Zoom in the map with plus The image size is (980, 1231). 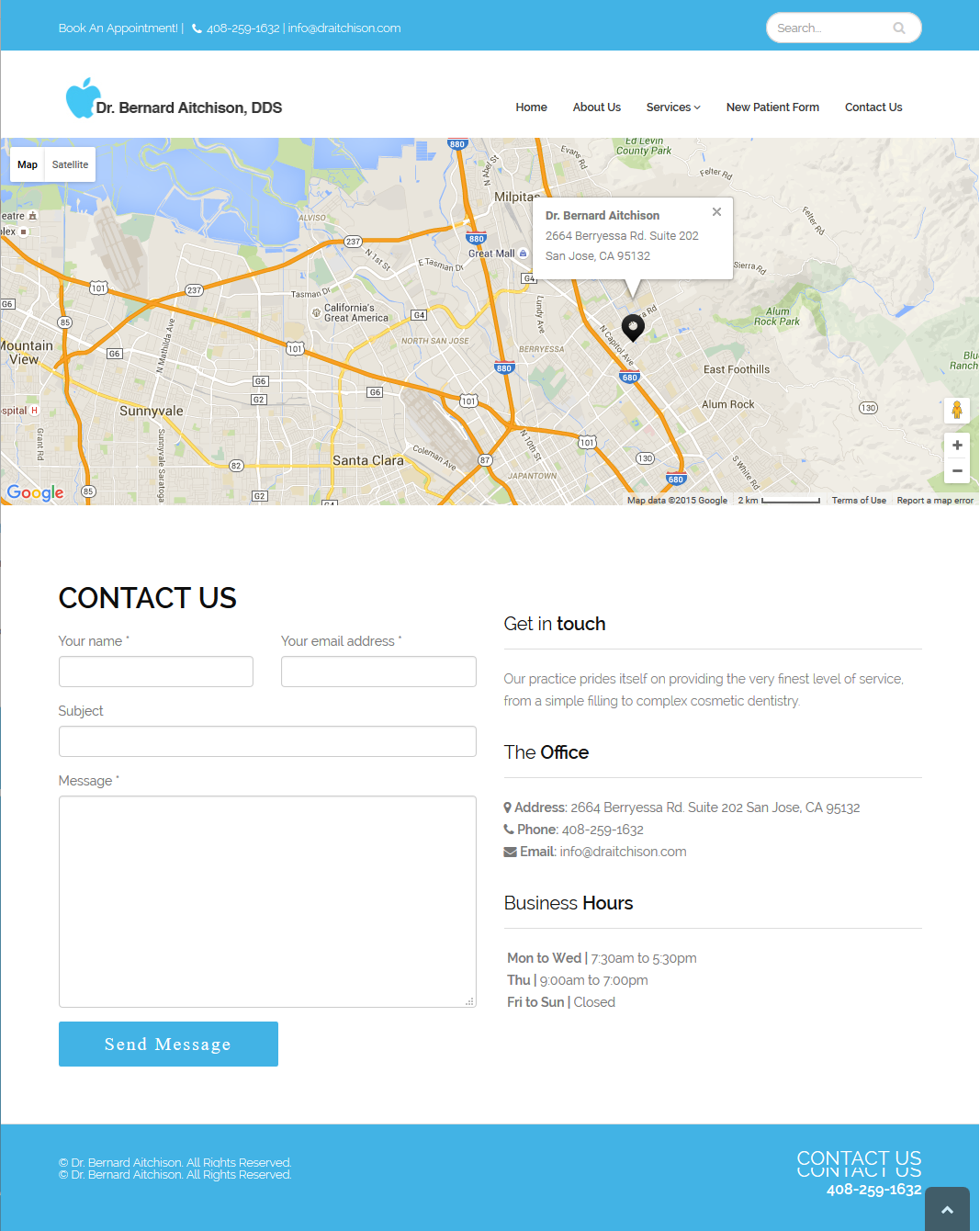[x=957, y=445]
